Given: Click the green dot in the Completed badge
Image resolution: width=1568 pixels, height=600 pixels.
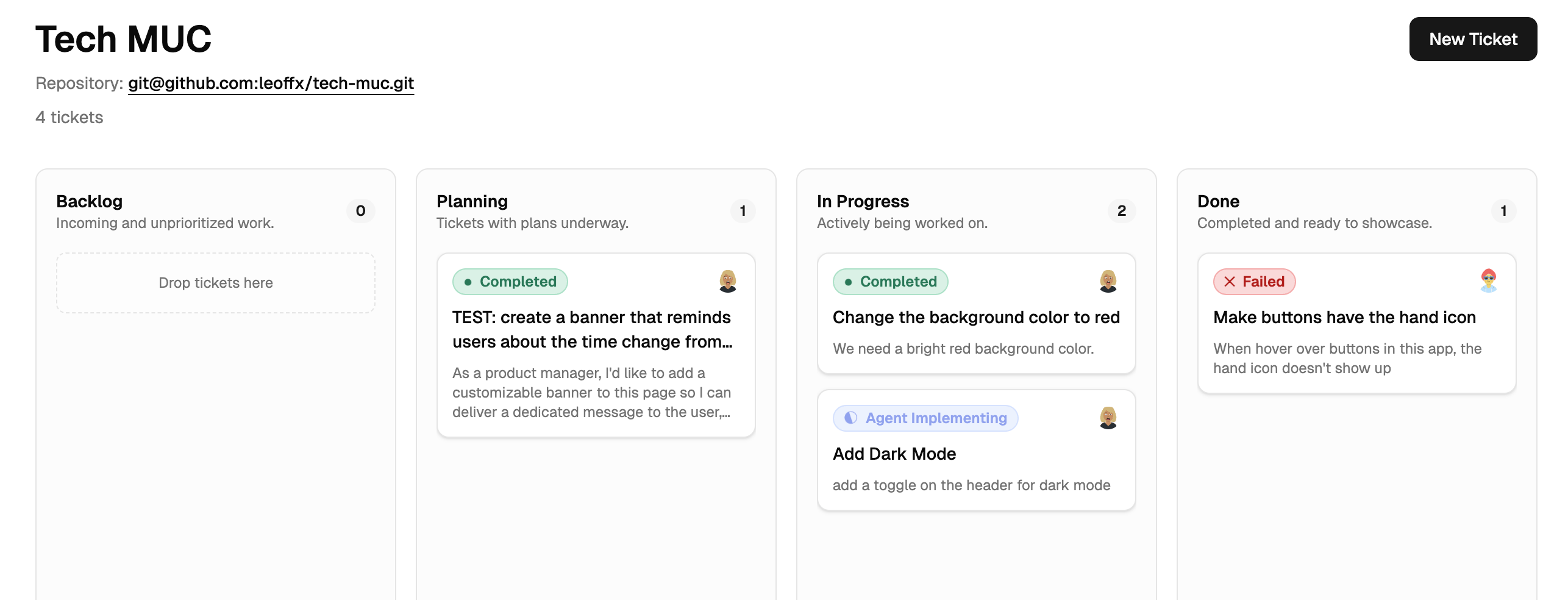Looking at the screenshot, I should (x=467, y=281).
